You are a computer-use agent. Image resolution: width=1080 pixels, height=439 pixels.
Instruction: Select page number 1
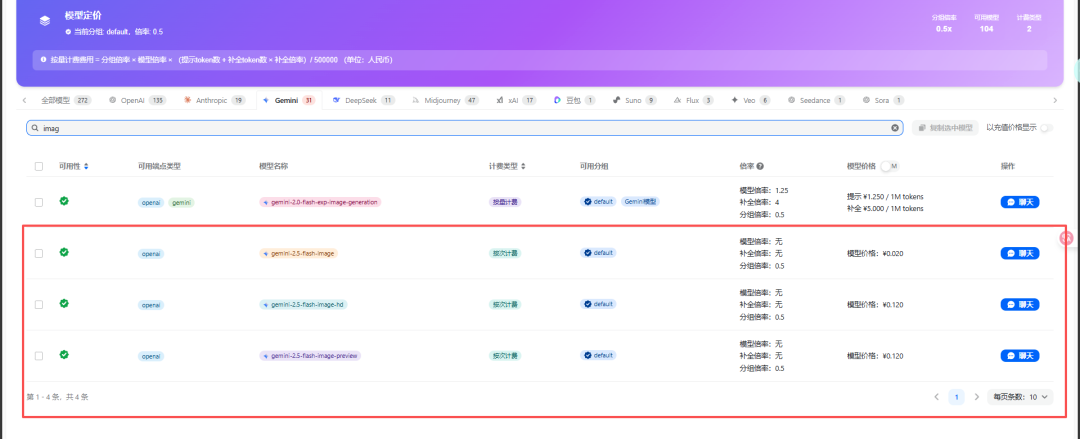click(x=956, y=397)
